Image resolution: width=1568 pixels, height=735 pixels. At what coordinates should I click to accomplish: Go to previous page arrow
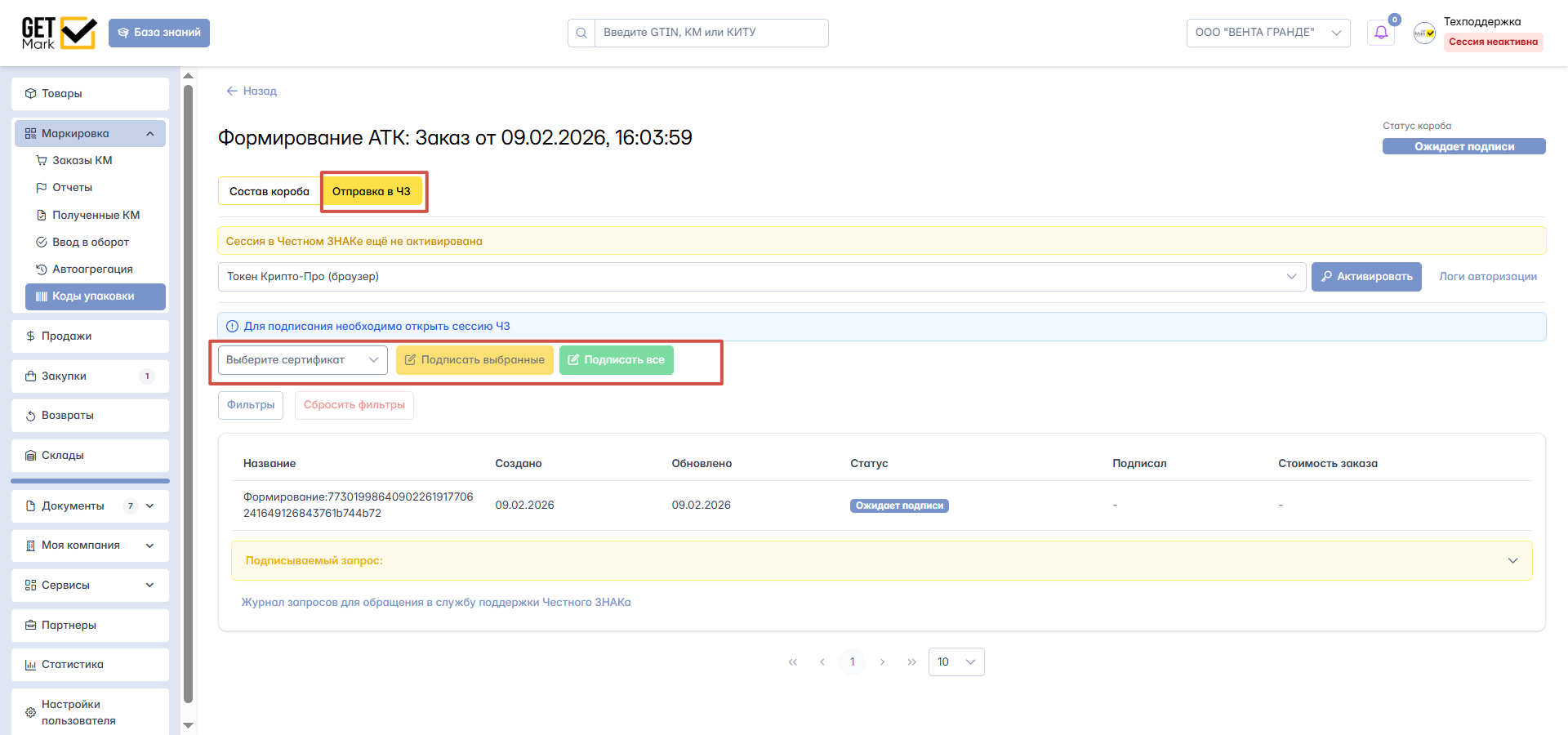822,662
